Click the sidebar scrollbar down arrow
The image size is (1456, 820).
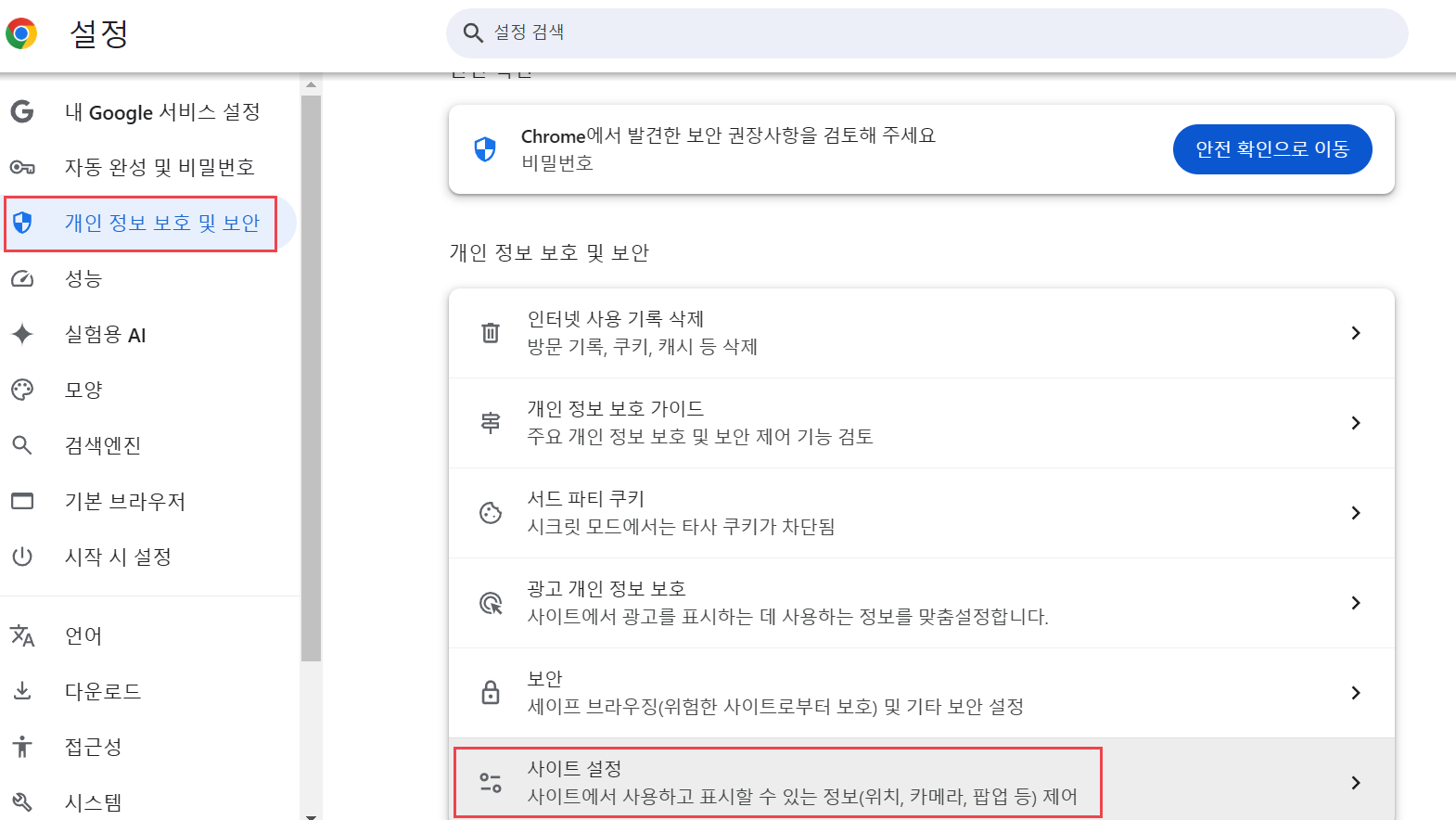pos(311,815)
